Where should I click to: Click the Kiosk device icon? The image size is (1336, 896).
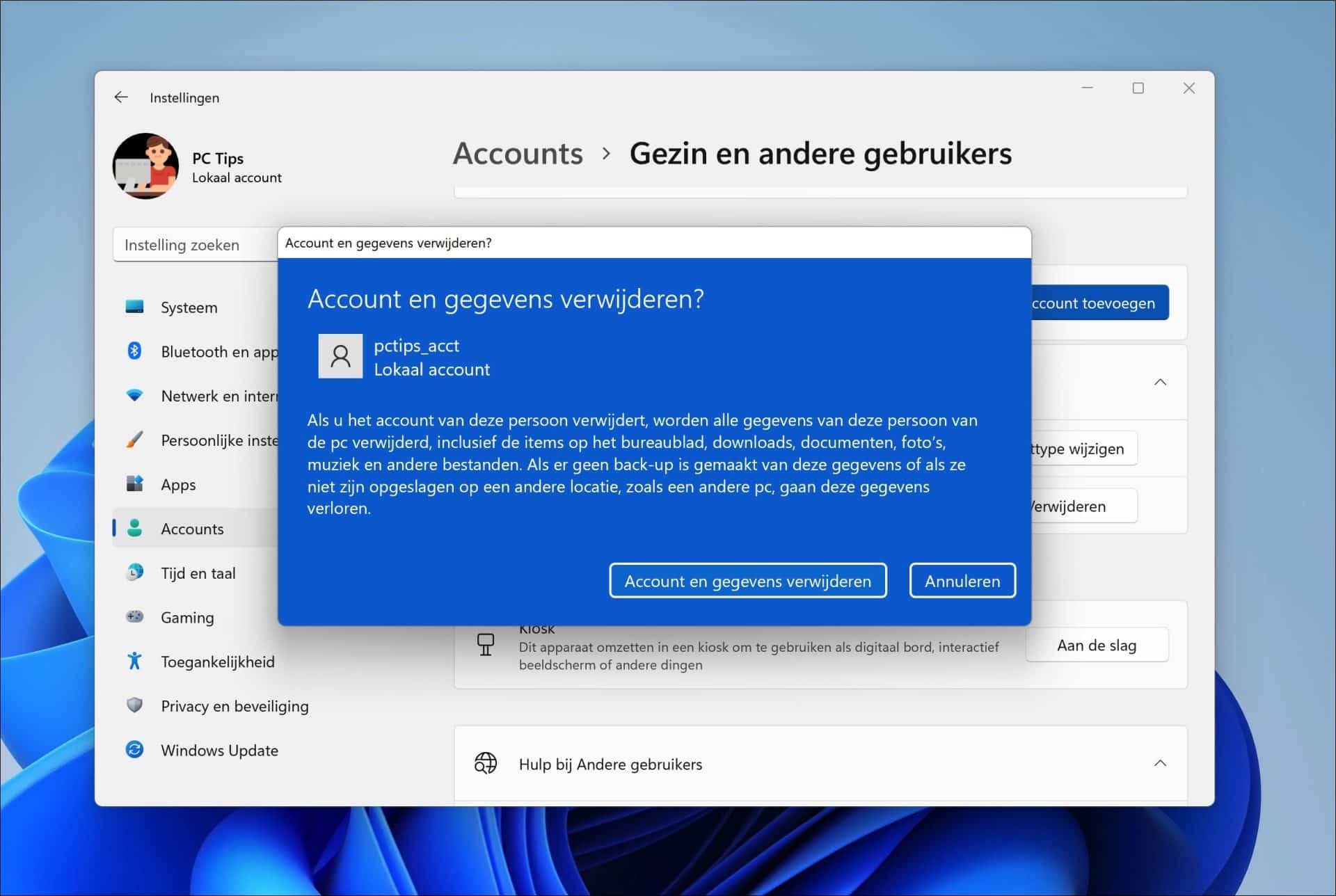coord(486,643)
